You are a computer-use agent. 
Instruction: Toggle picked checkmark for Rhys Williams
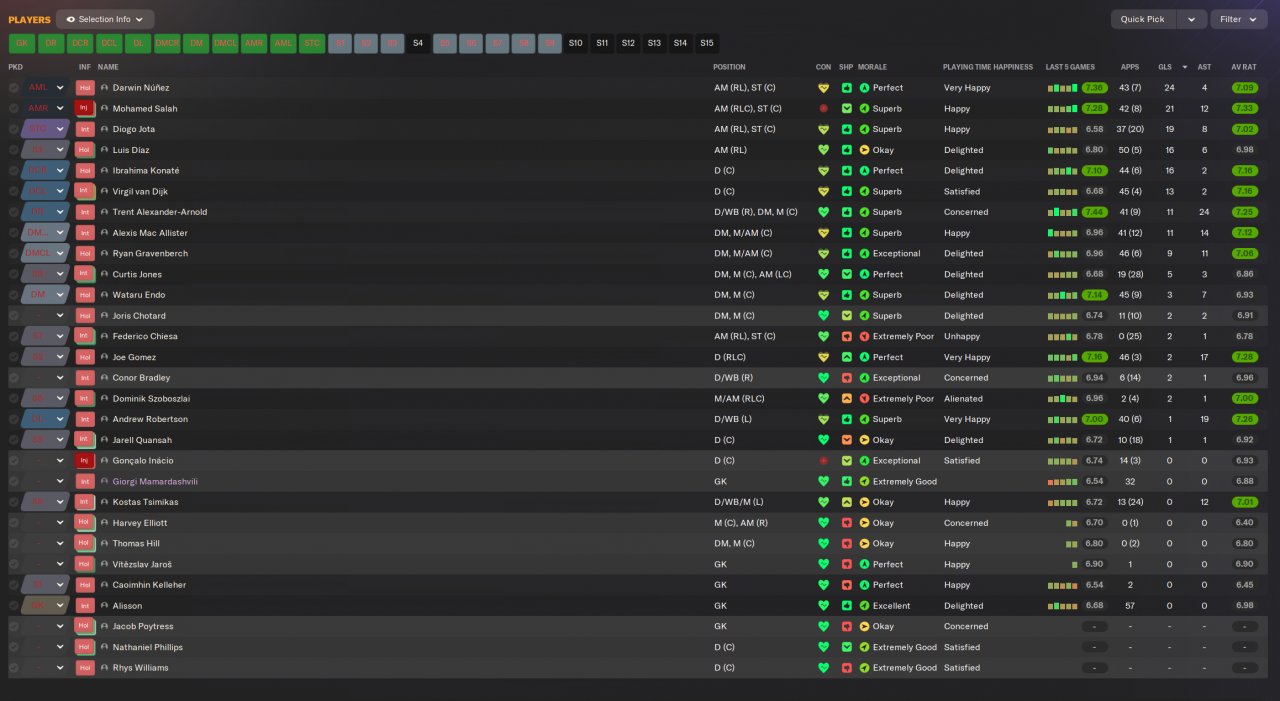(x=14, y=668)
